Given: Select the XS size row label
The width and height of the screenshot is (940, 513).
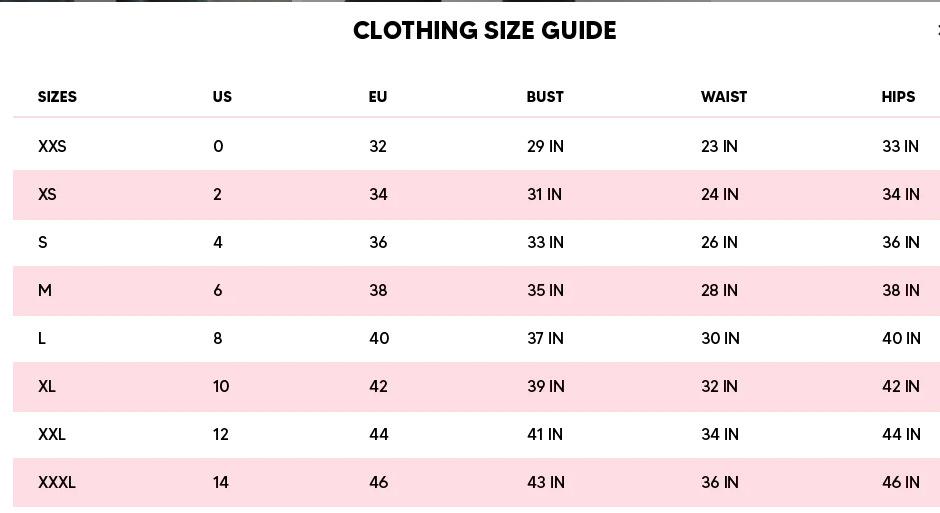Looking at the screenshot, I should click(x=47, y=194).
